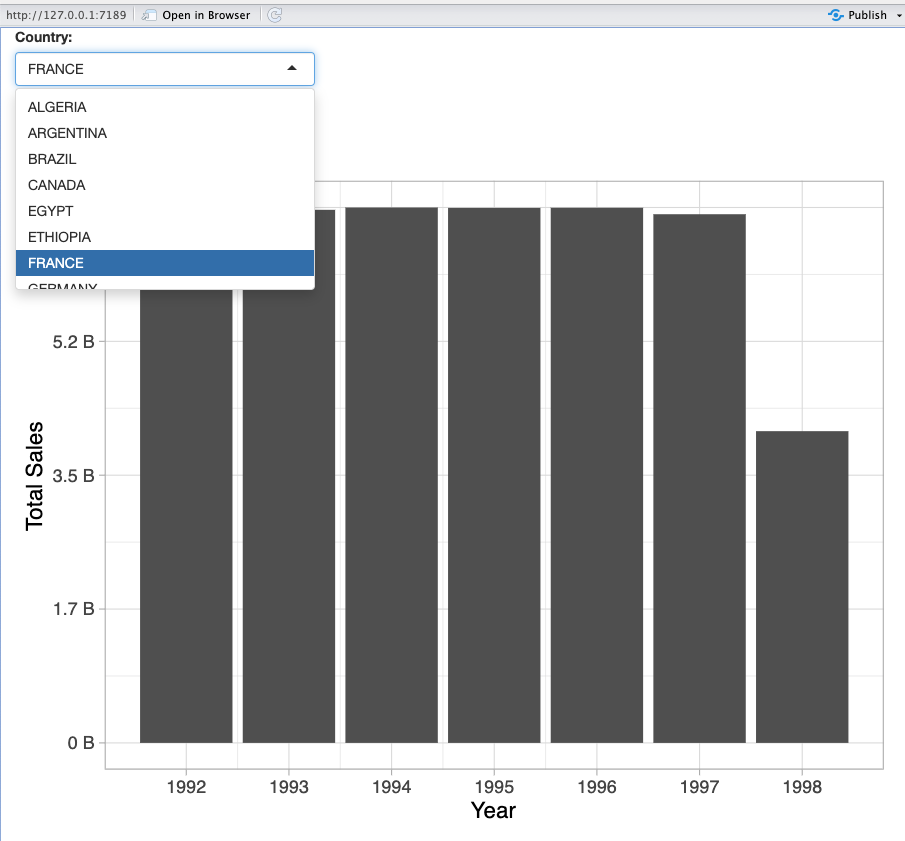Click the refresh icon in the viewer toolbar
This screenshot has width=905, height=841.
275,15
